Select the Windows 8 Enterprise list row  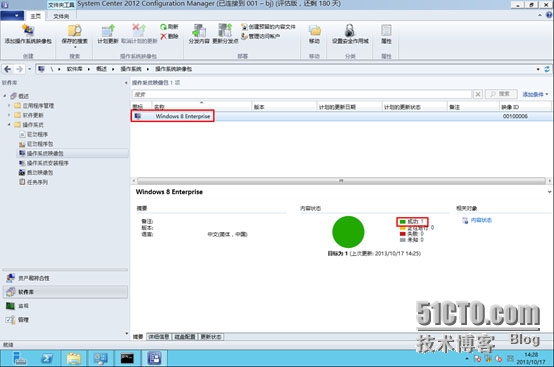pyautogui.click(x=341, y=116)
